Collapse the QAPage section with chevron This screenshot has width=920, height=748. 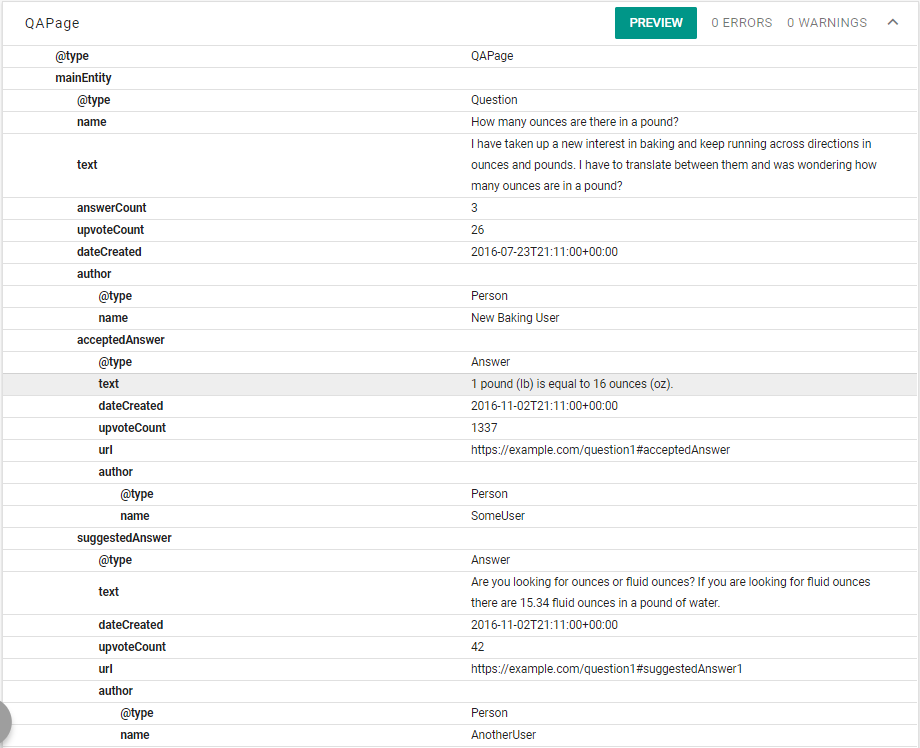(x=892, y=22)
